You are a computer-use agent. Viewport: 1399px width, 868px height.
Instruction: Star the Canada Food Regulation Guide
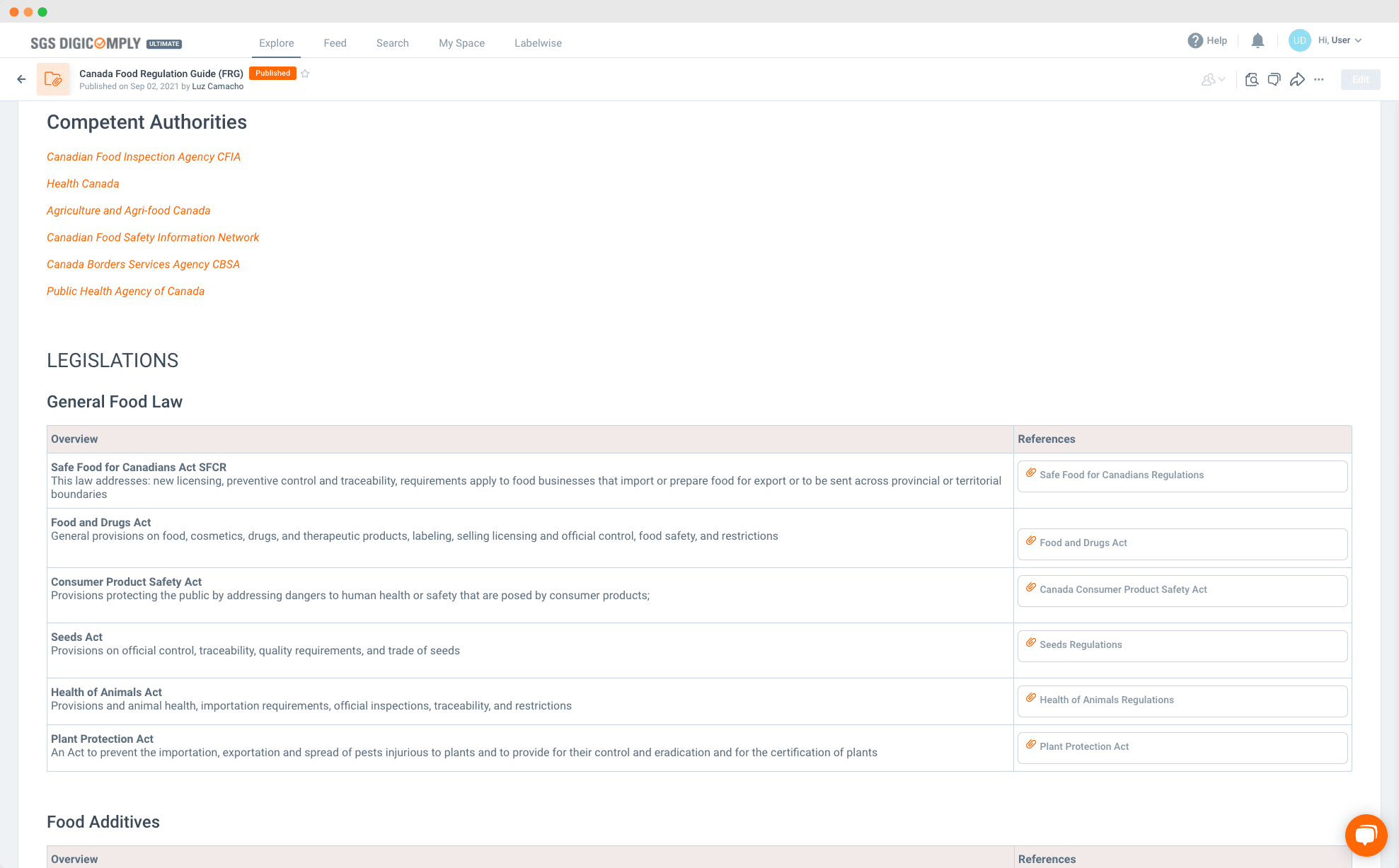pyautogui.click(x=305, y=74)
